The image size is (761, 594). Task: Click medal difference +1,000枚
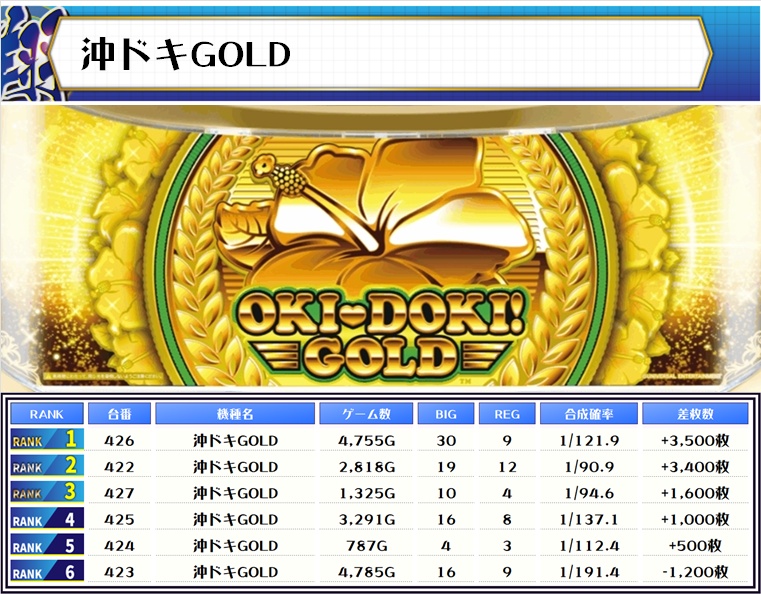(695, 519)
